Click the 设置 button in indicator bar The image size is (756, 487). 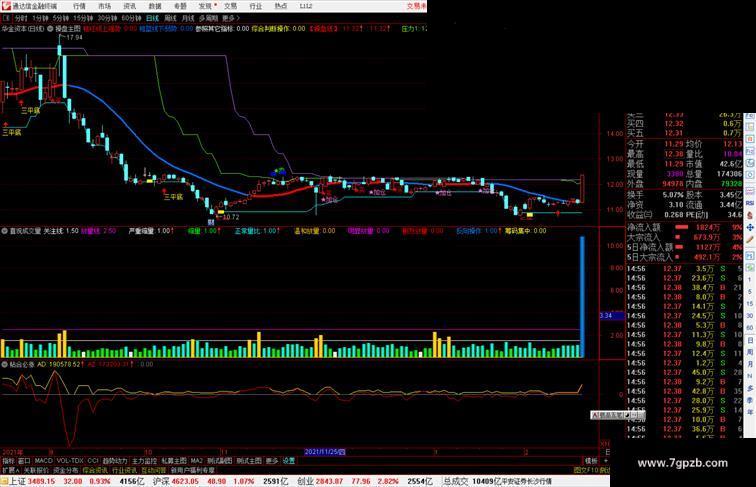(289, 461)
